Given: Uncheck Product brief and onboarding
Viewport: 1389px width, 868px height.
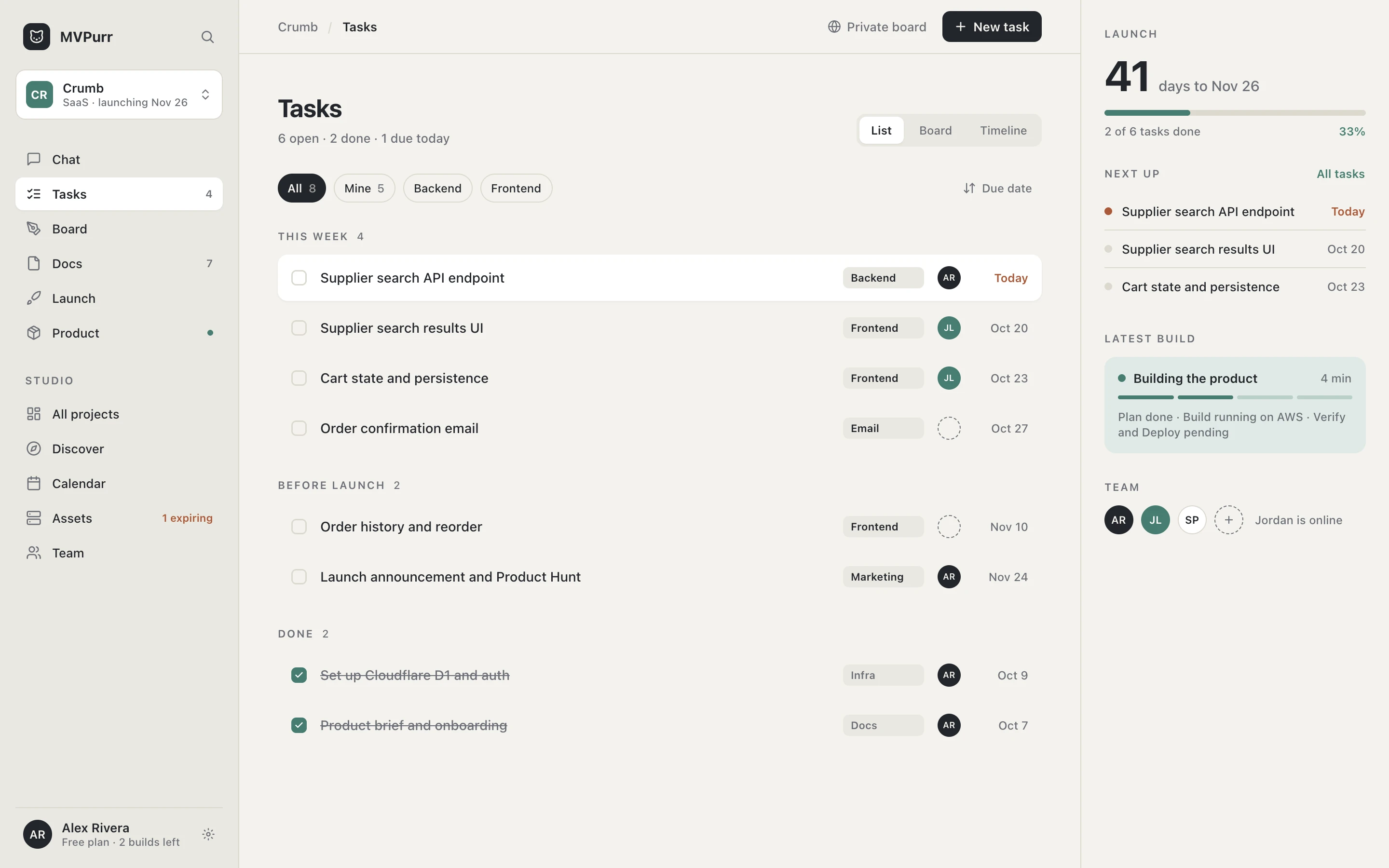Looking at the screenshot, I should pyautogui.click(x=299, y=725).
